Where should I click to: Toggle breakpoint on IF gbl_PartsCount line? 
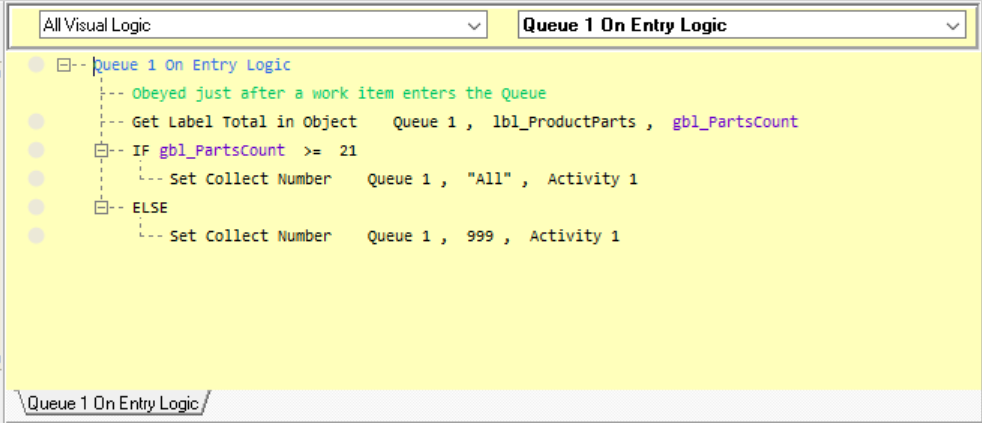tap(36, 150)
